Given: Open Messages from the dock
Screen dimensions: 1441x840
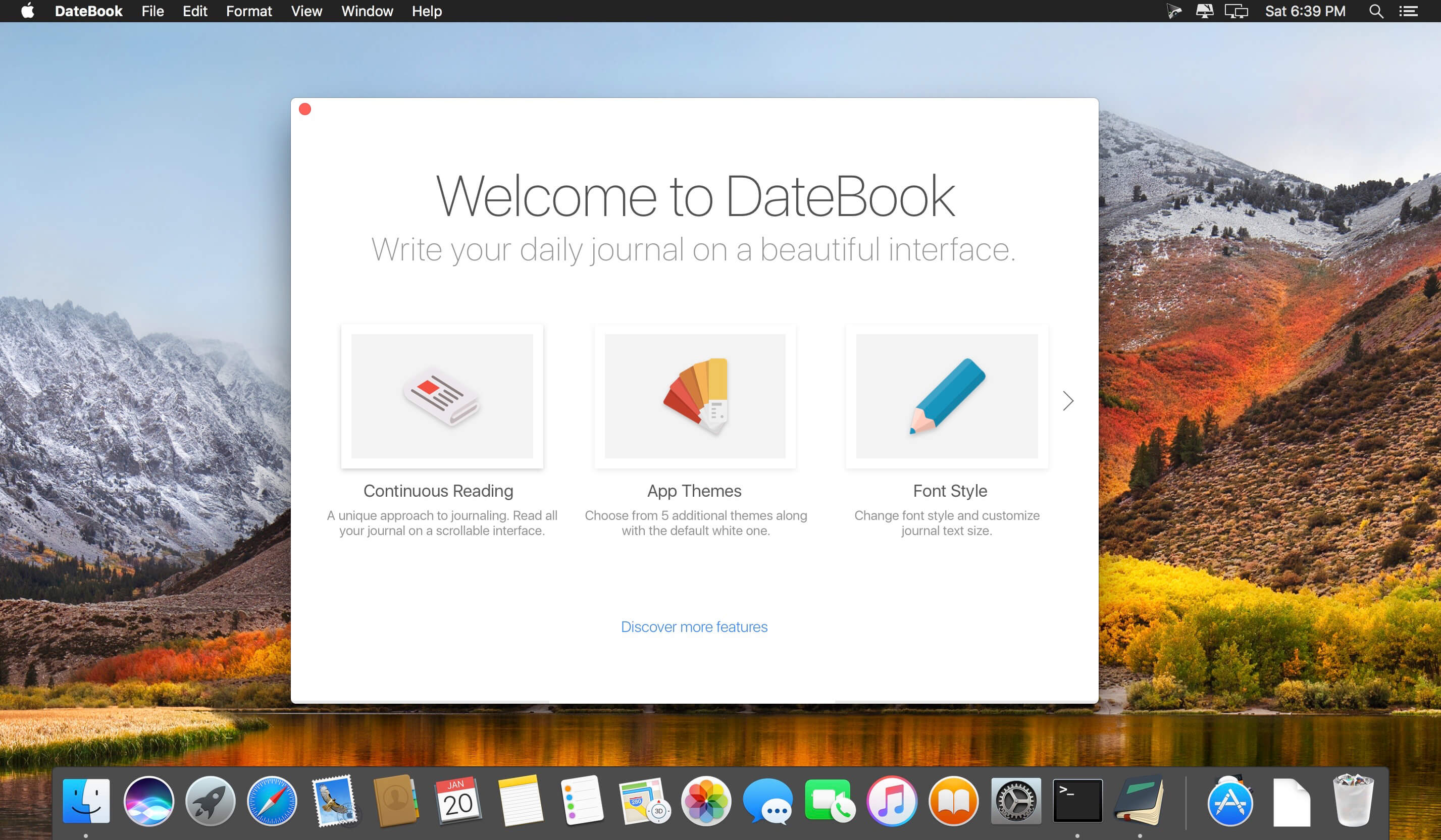Looking at the screenshot, I should [767, 801].
